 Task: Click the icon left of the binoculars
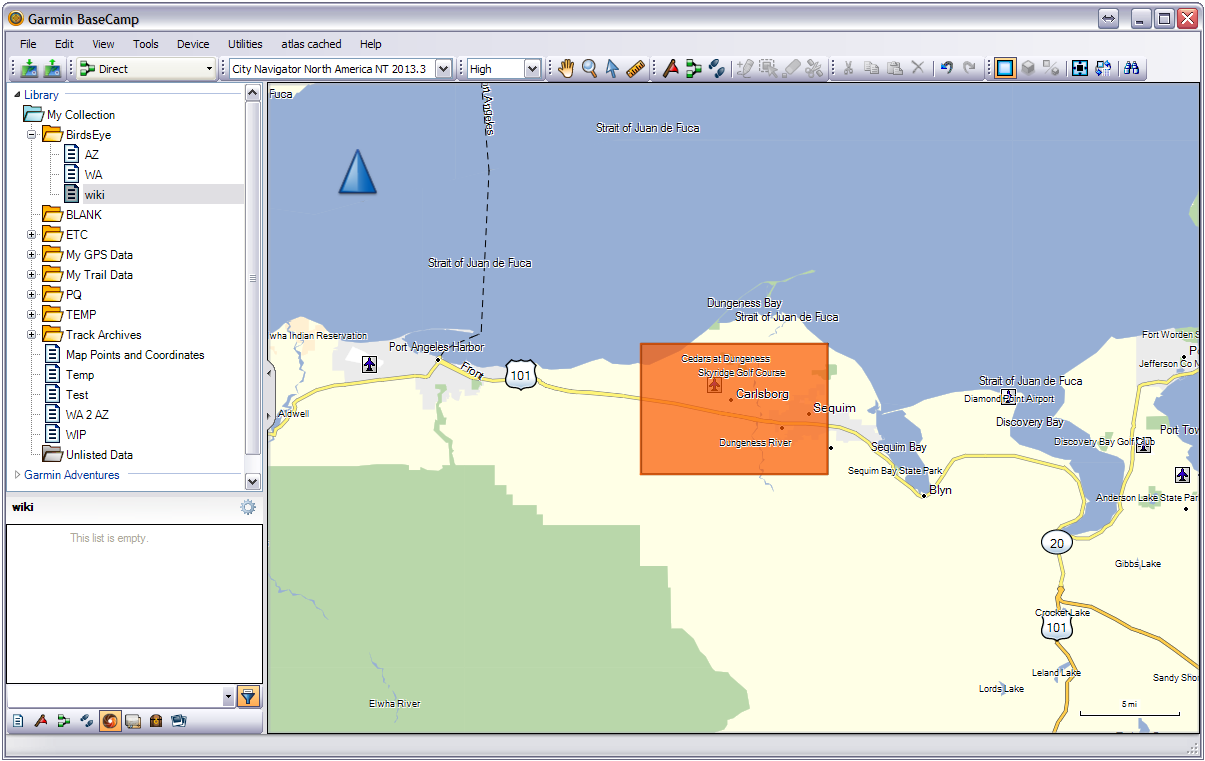1103,68
